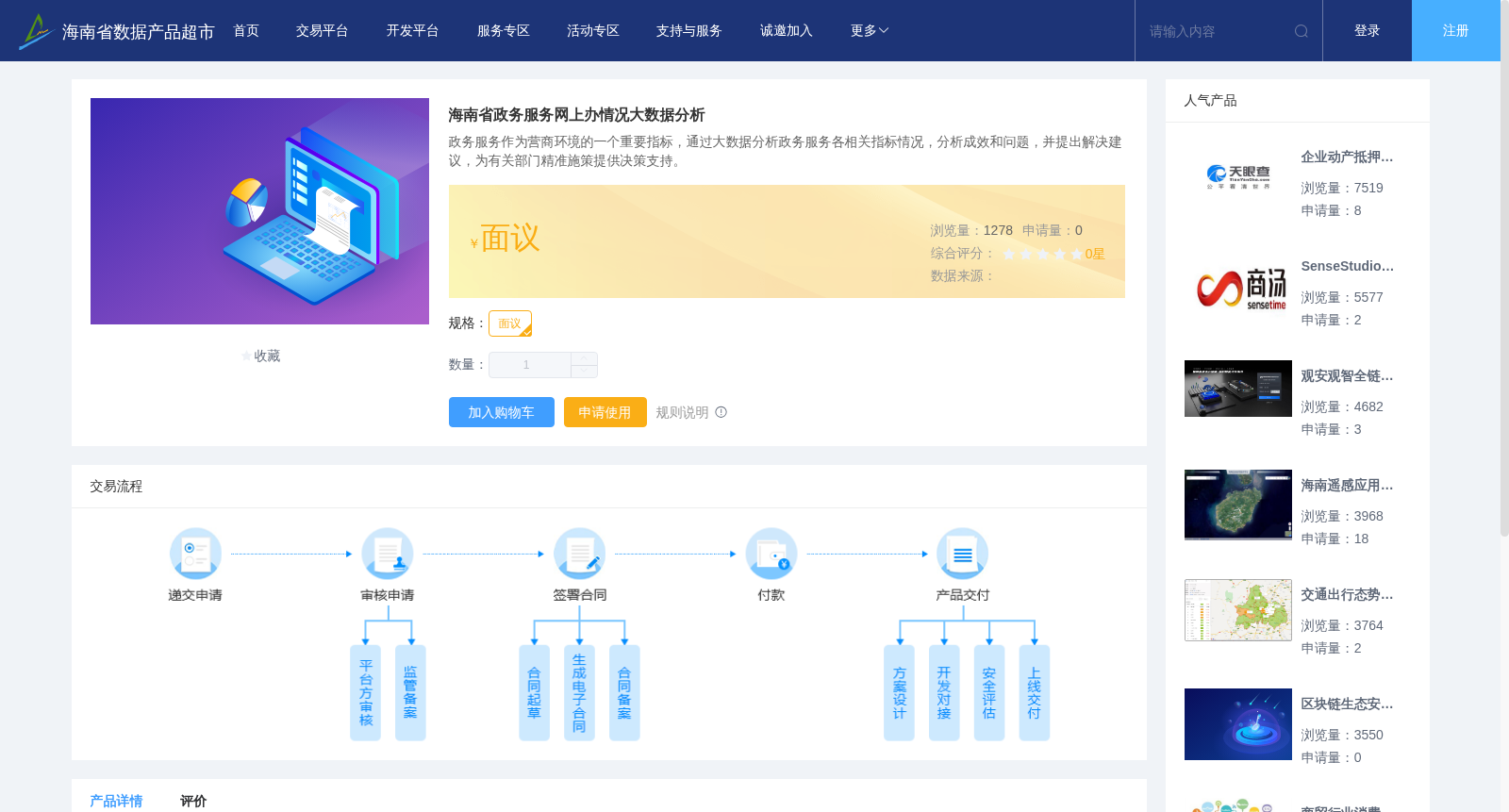This screenshot has width=1509, height=812.
Task: Select the 方案设计 flow box
Action: tap(899, 693)
